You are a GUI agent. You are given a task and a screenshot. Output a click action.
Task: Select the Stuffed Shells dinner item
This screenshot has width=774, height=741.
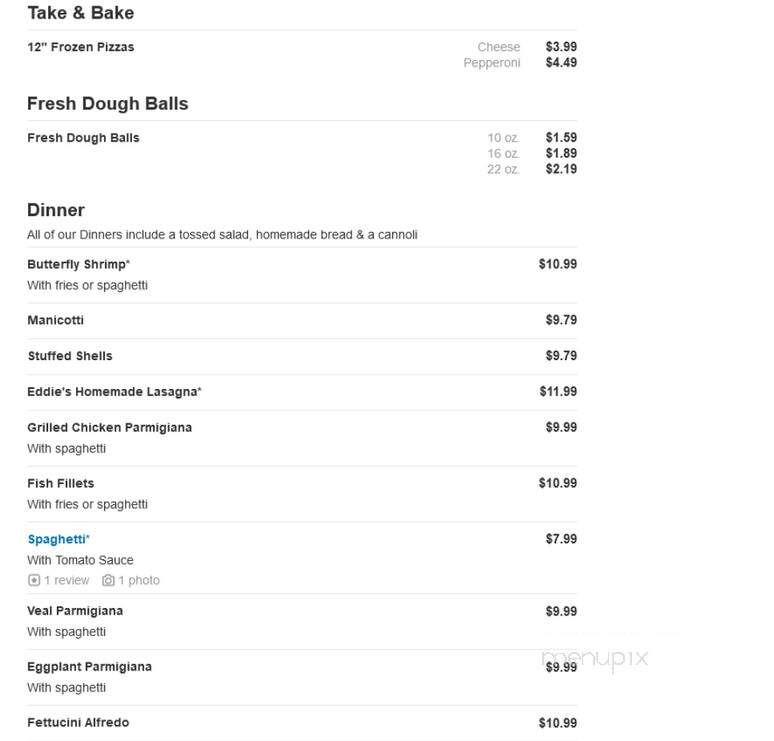(70, 356)
